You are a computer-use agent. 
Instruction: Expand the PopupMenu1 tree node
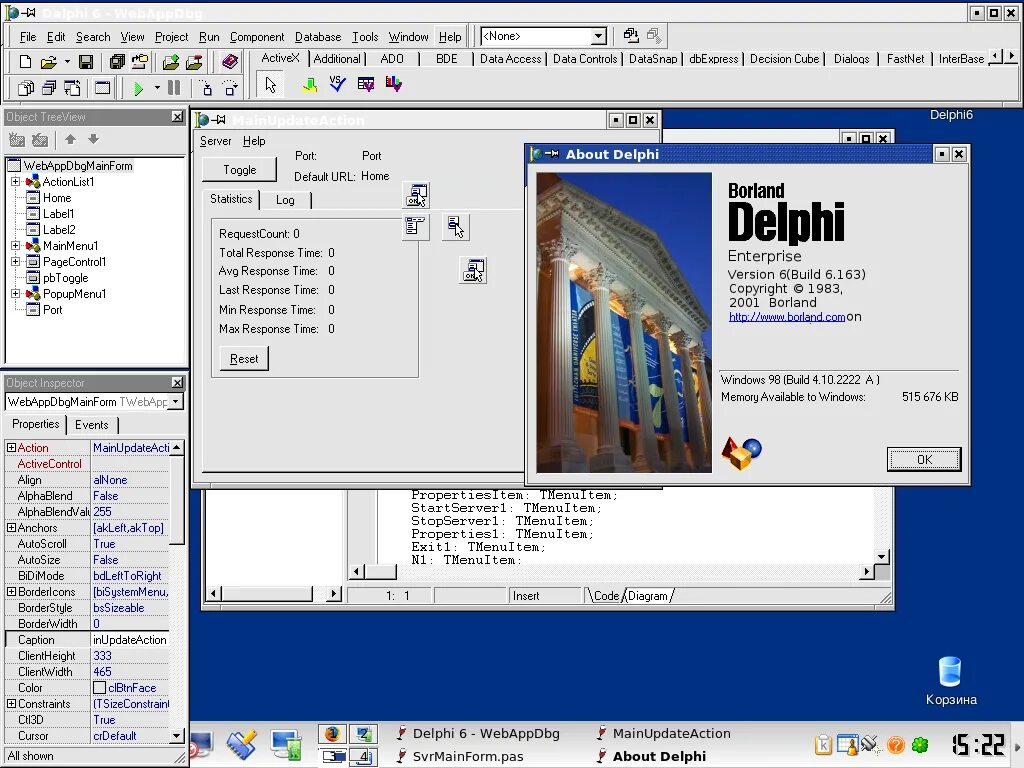(x=16, y=294)
